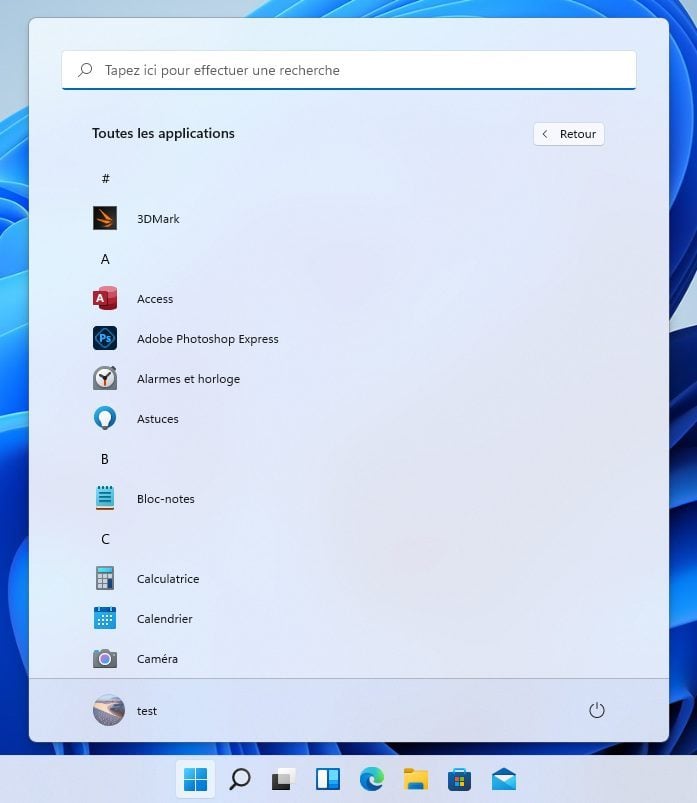Screen dimensions: 697x803
Task: Select the 'Bloc-notes' app name
Action: point(166,499)
